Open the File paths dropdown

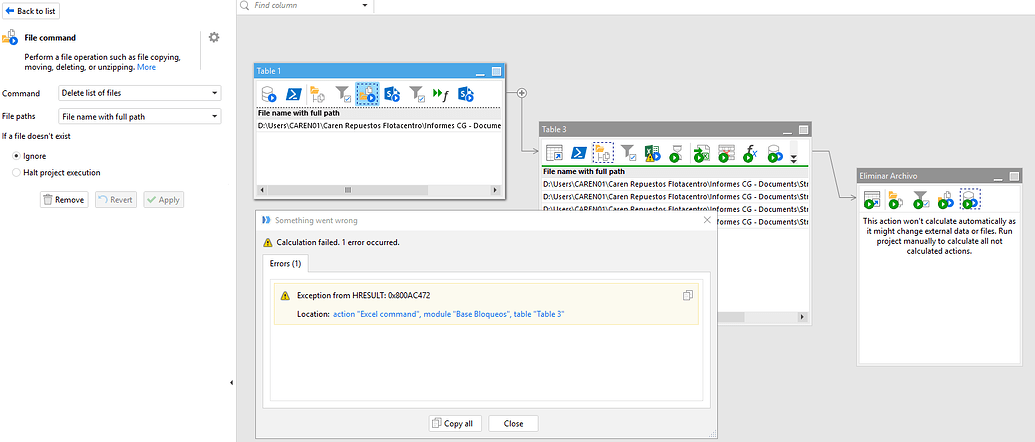coord(140,117)
